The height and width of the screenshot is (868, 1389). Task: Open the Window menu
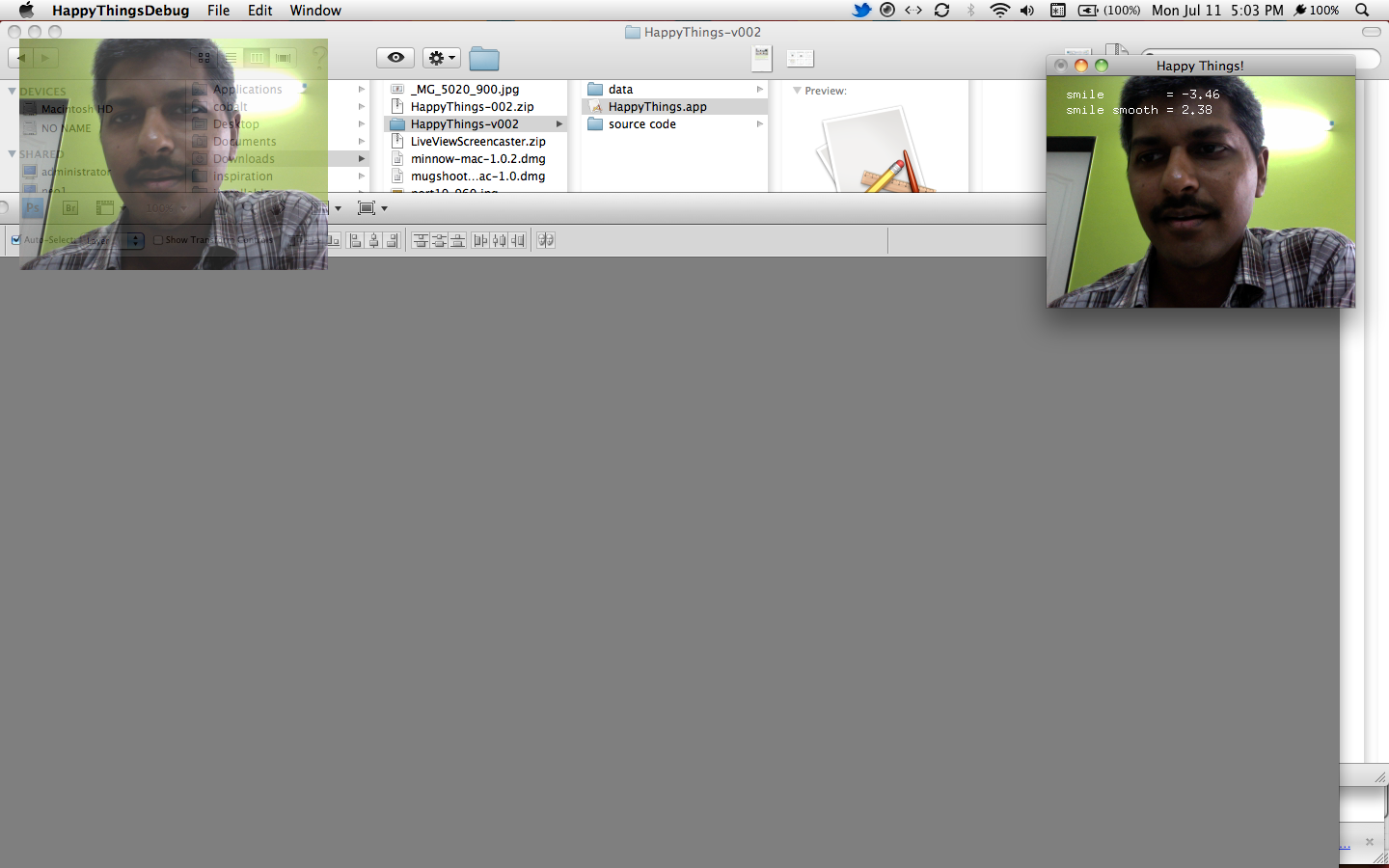(315, 11)
